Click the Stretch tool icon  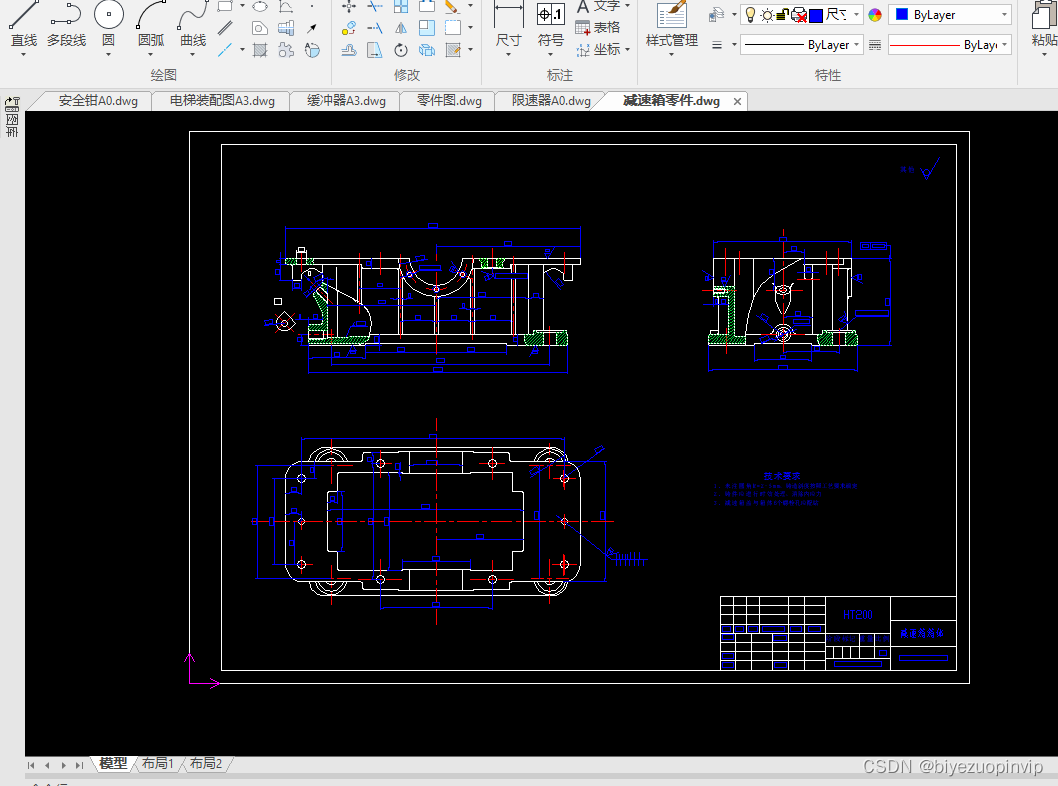point(375,49)
